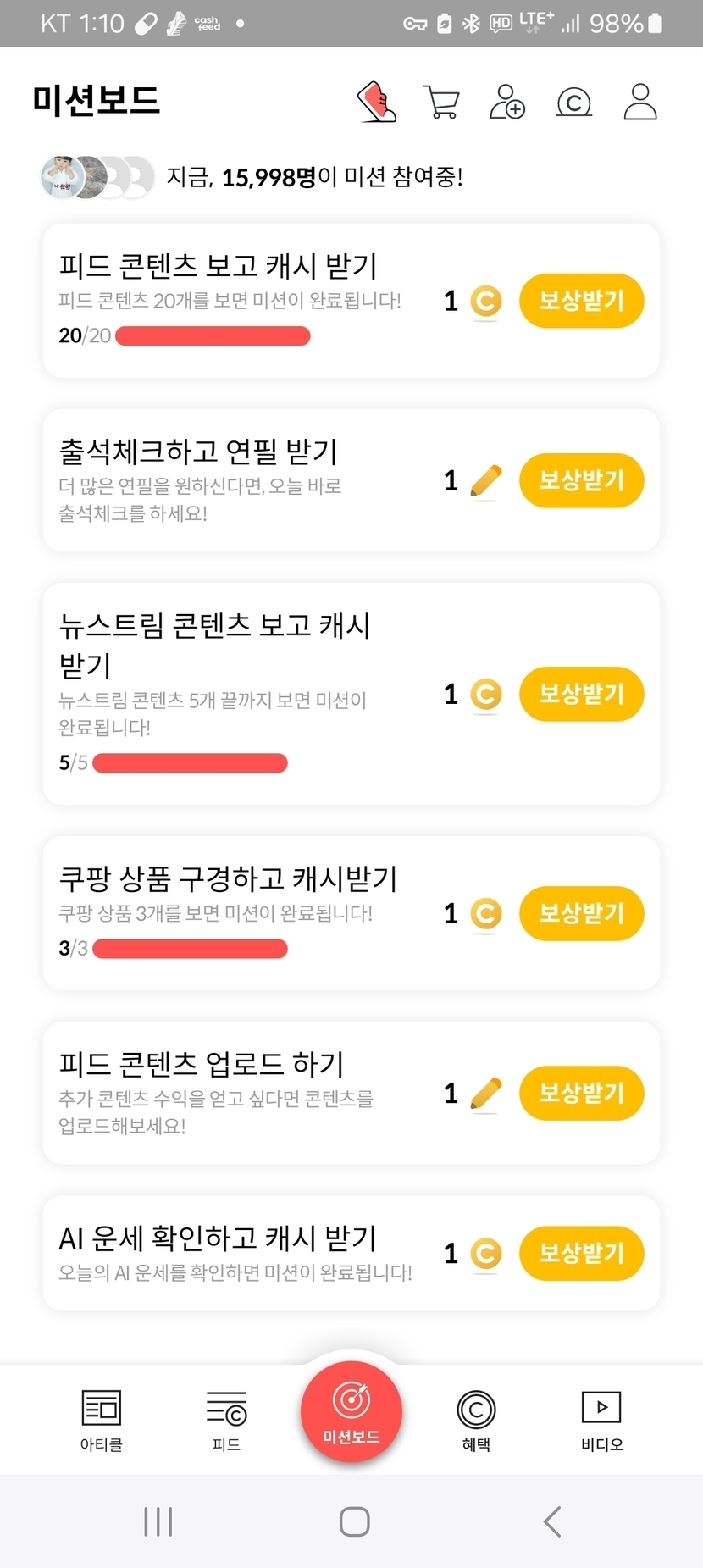Viewport: 703px width, 1568px height.
Task: Claim reward for 피드 콘텐츠 보고 캐시 받기
Action: pos(582,301)
